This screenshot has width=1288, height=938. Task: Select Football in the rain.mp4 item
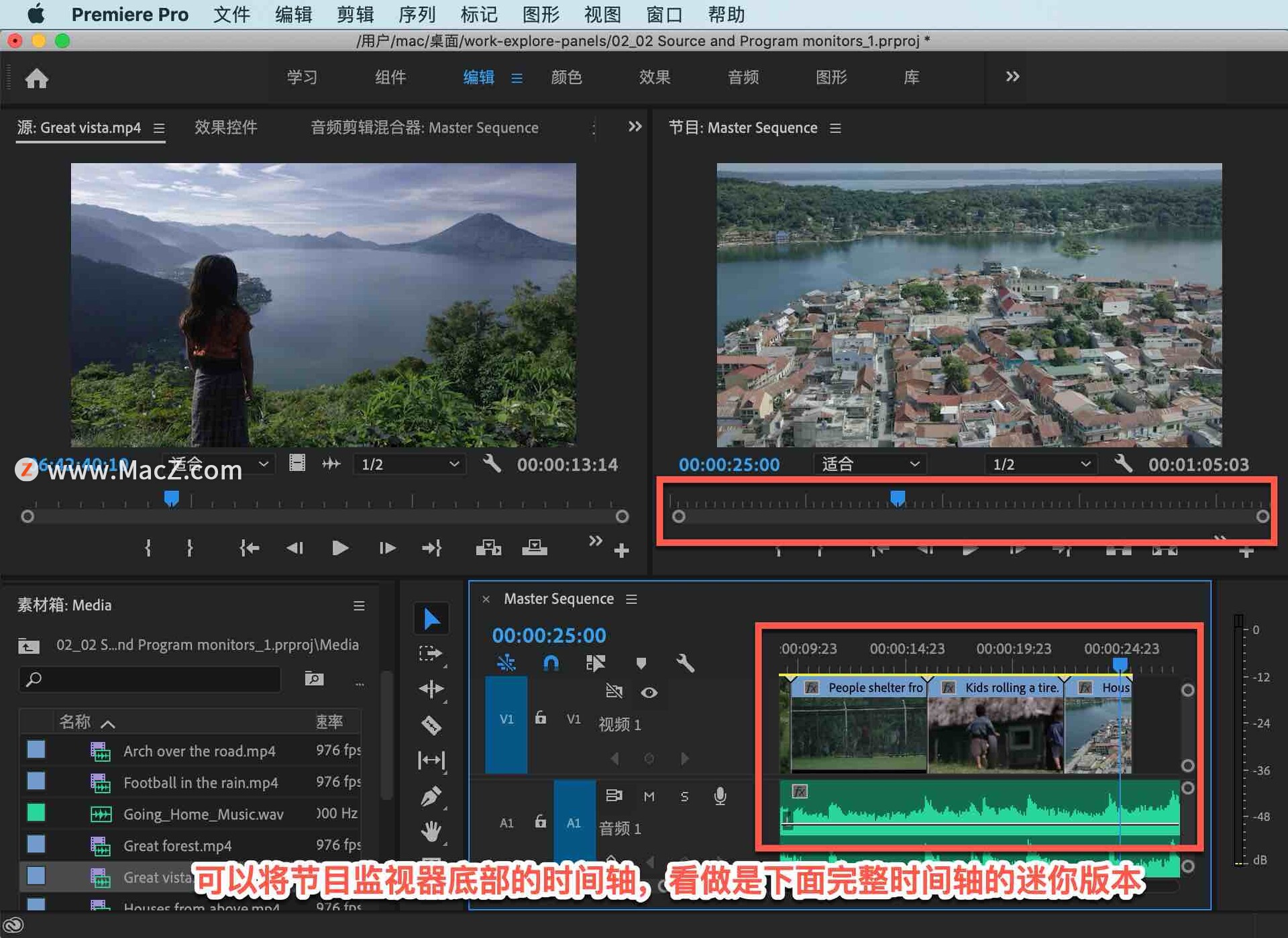point(201,782)
